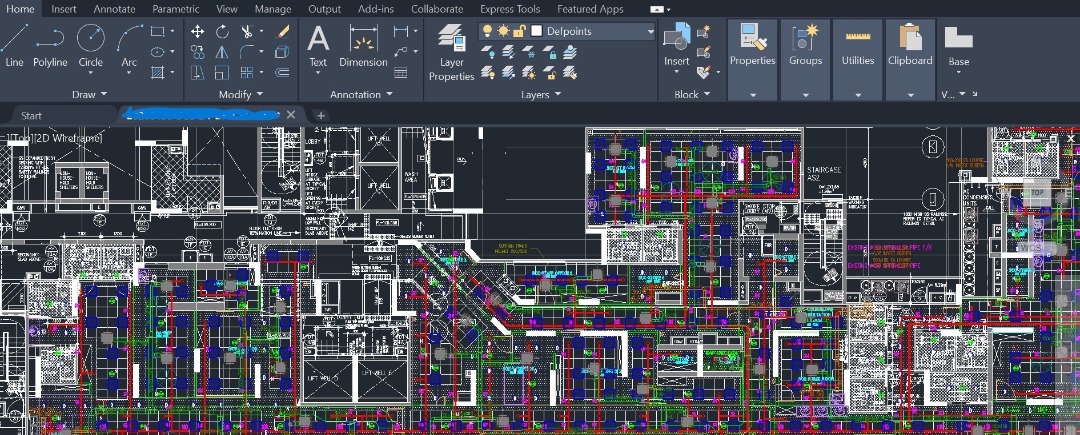The width and height of the screenshot is (1080, 435).
Task: Choose the Hatch tool
Action: (x=158, y=72)
